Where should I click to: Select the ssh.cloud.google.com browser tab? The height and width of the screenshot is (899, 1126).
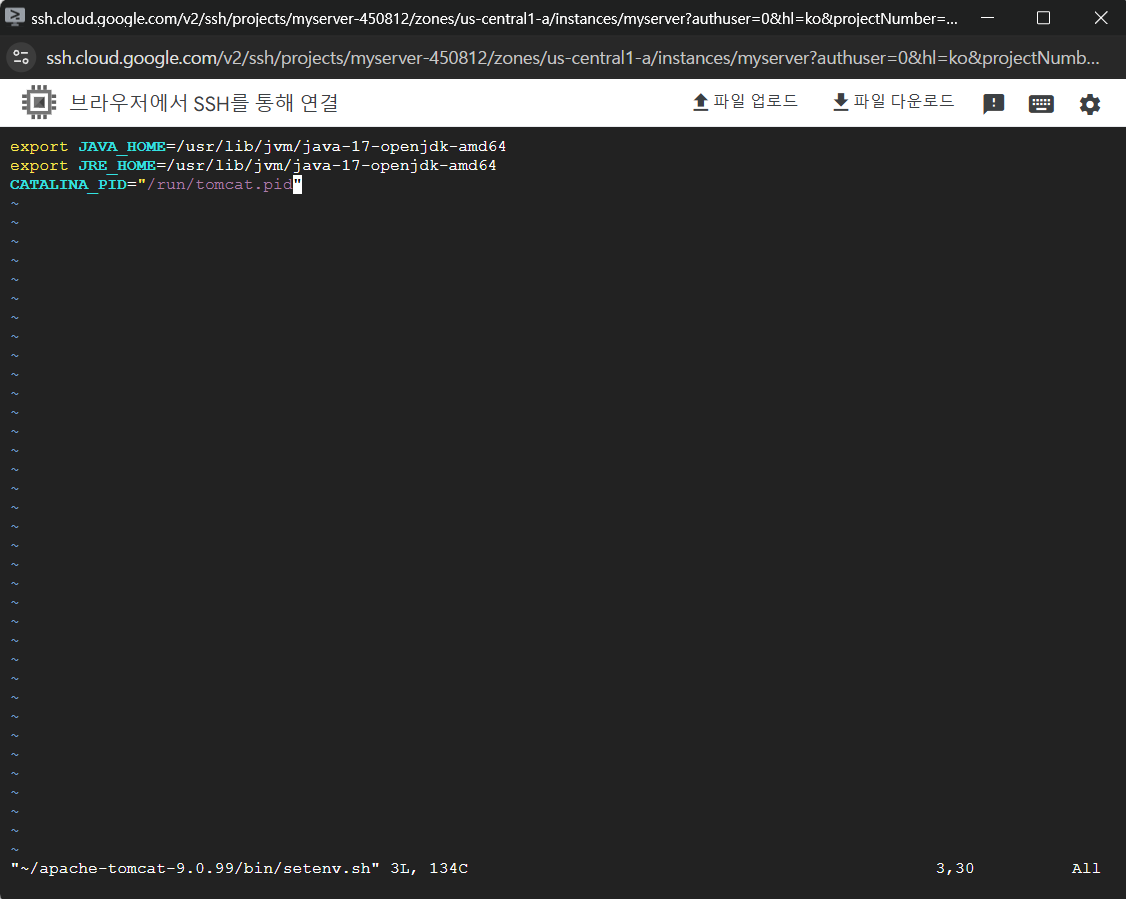(x=400, y=17)
